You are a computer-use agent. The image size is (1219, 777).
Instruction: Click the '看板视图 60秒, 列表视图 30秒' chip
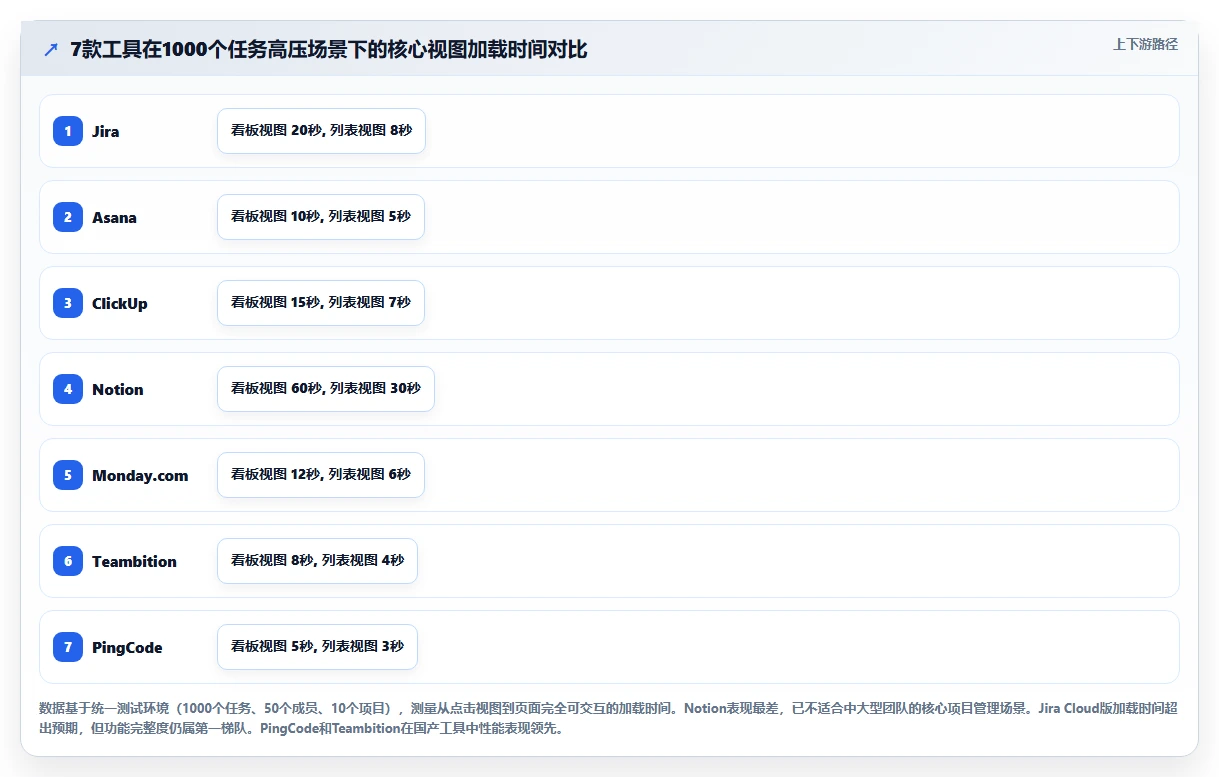(x=326, y=389)
